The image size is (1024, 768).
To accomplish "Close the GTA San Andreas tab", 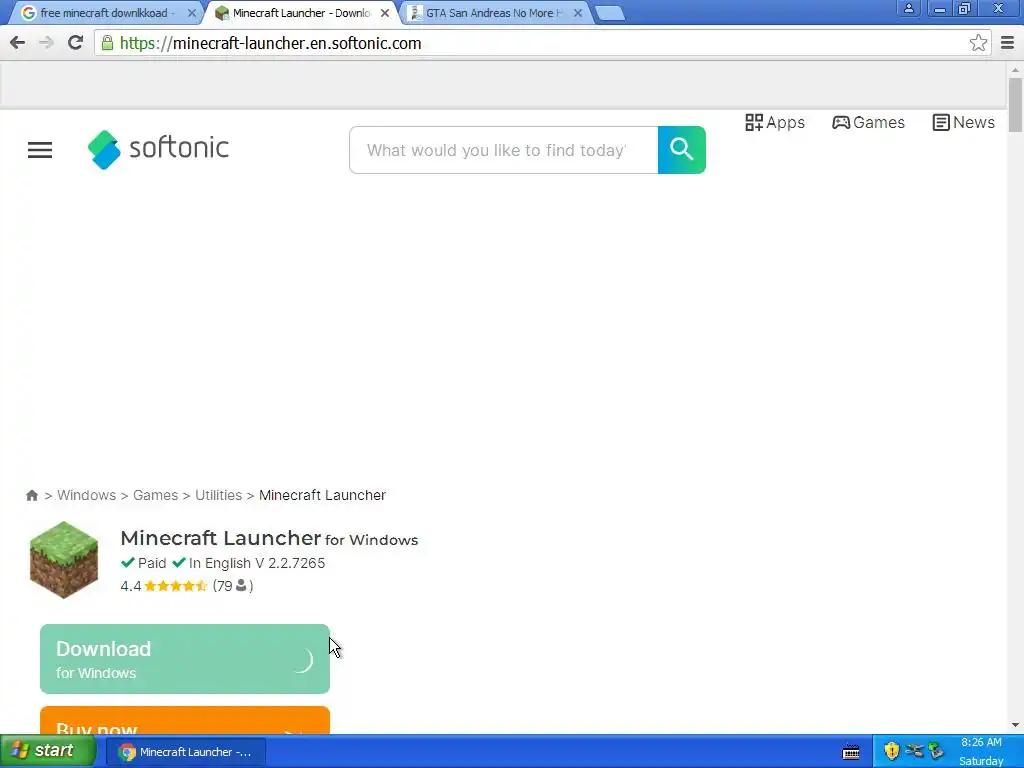I will point(577,13).
